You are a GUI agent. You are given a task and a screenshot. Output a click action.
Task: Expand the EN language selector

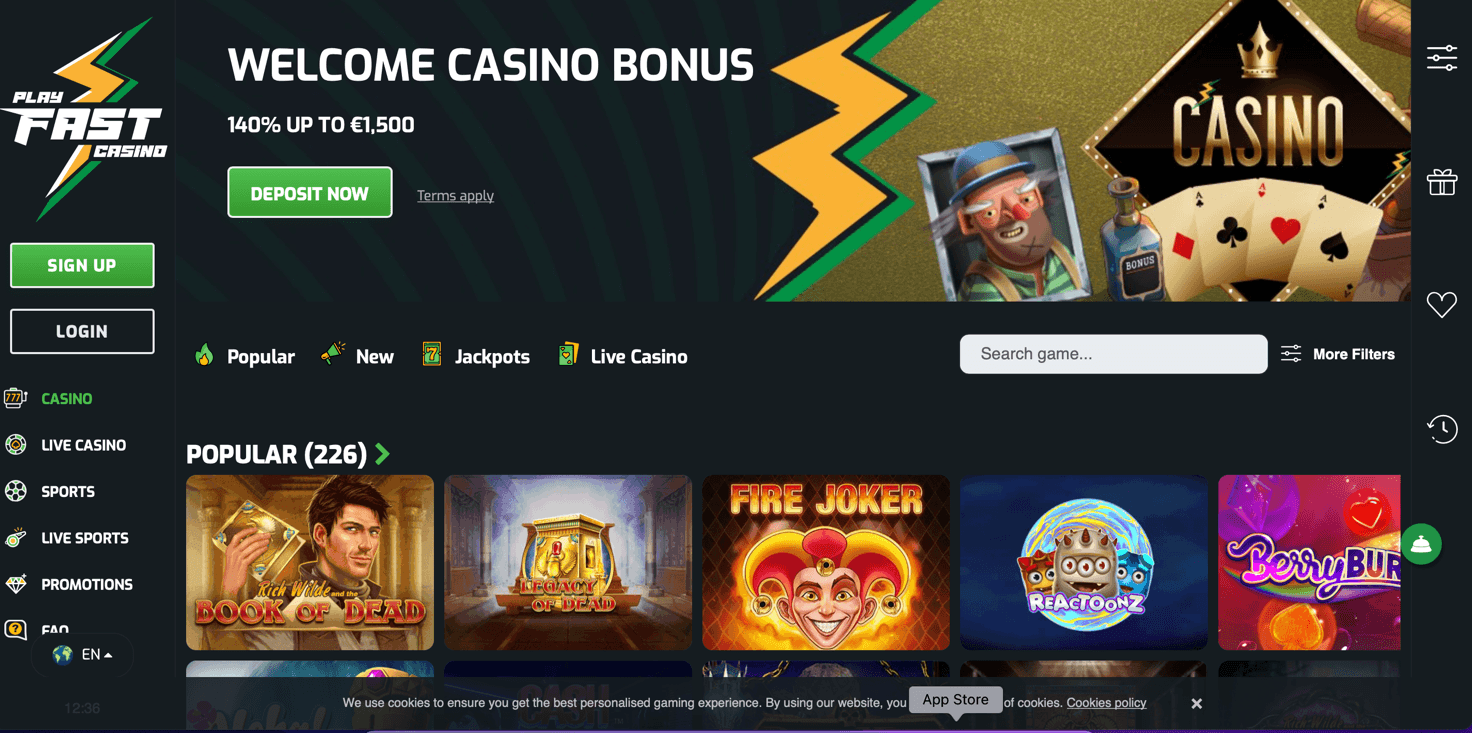[82, 655]
